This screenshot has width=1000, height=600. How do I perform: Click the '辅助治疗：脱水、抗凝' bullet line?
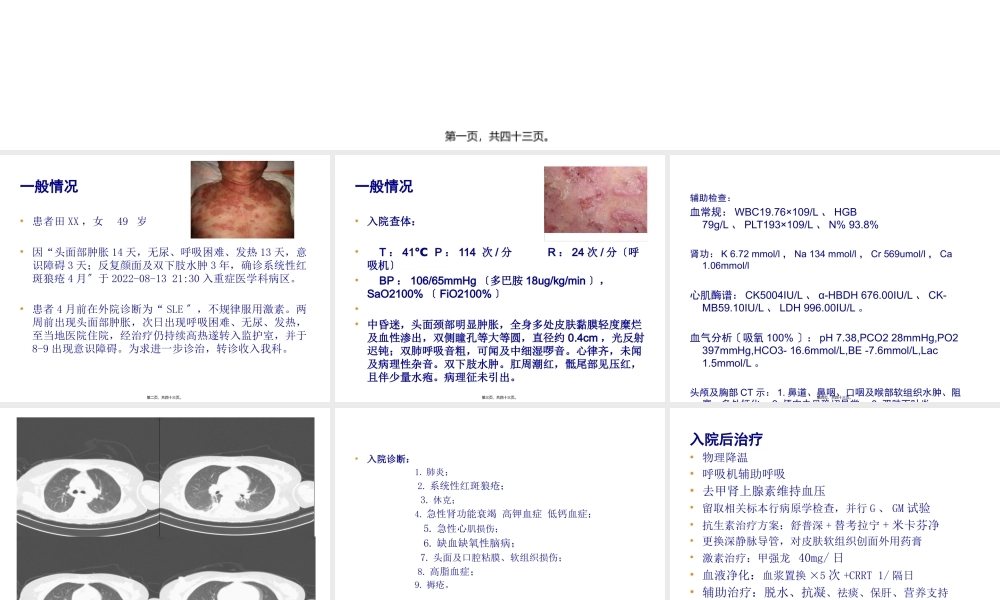click(825, 592)
